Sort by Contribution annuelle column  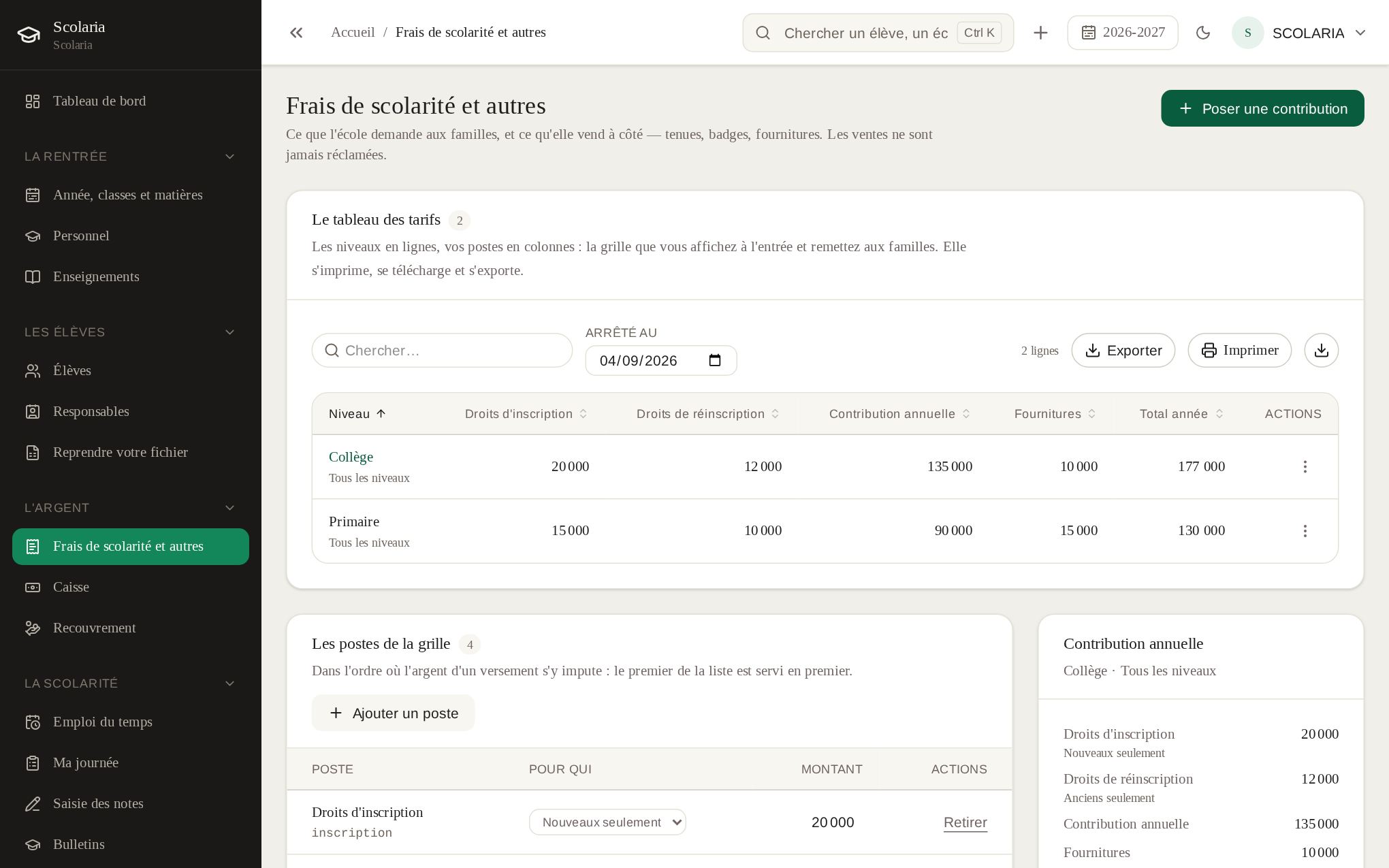(x=899, y=414)
